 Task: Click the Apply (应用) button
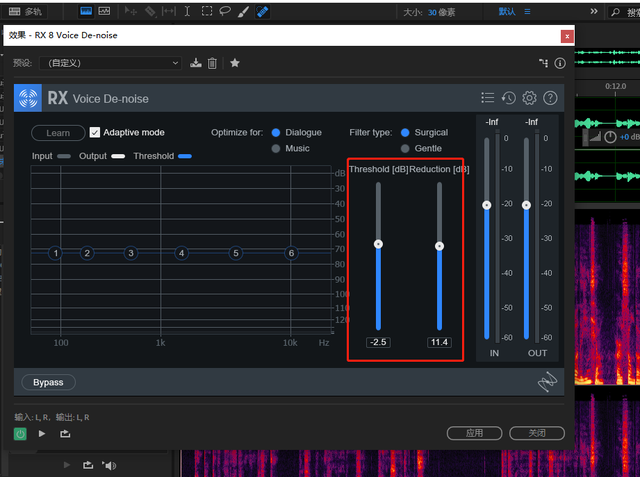click(475, 433)
